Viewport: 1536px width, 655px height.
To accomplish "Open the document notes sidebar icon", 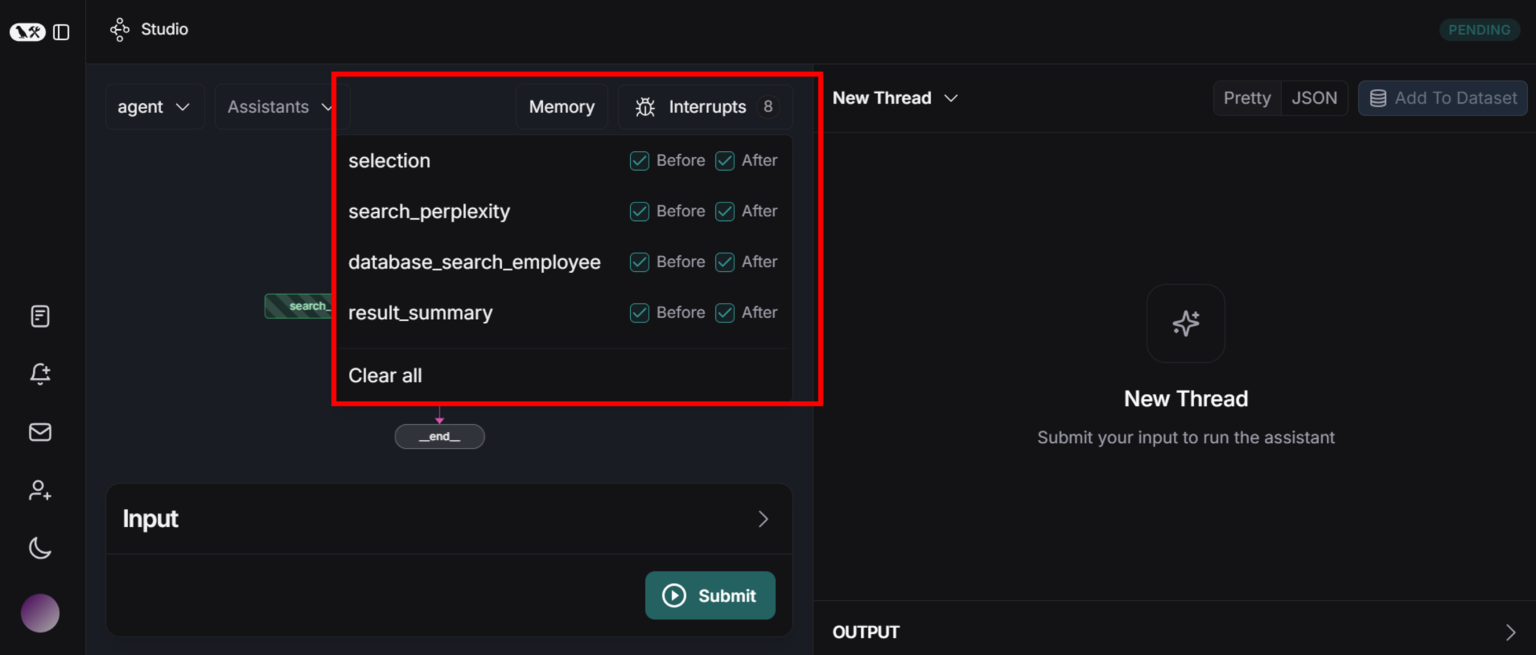I will 40,317.
